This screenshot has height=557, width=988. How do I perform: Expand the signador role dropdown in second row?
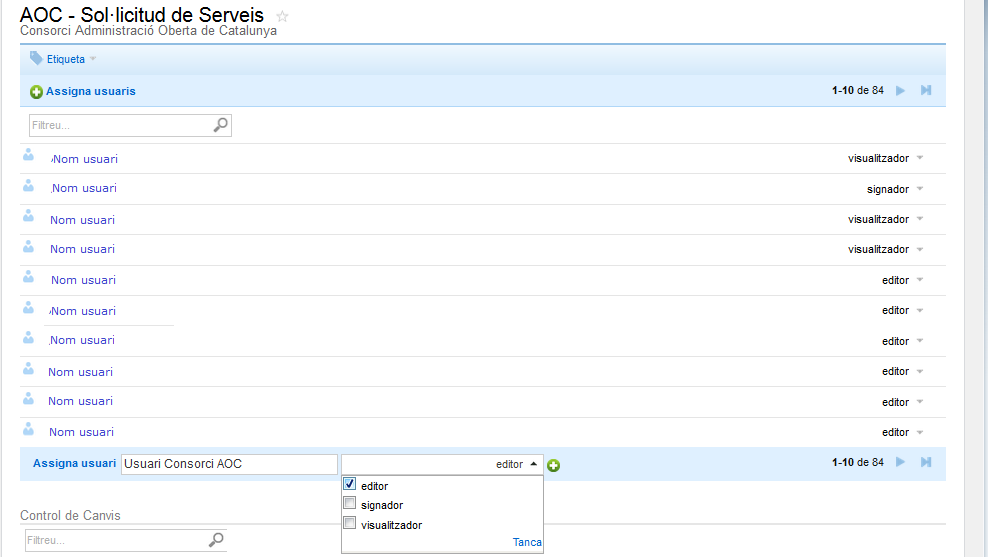pos(919,189)
